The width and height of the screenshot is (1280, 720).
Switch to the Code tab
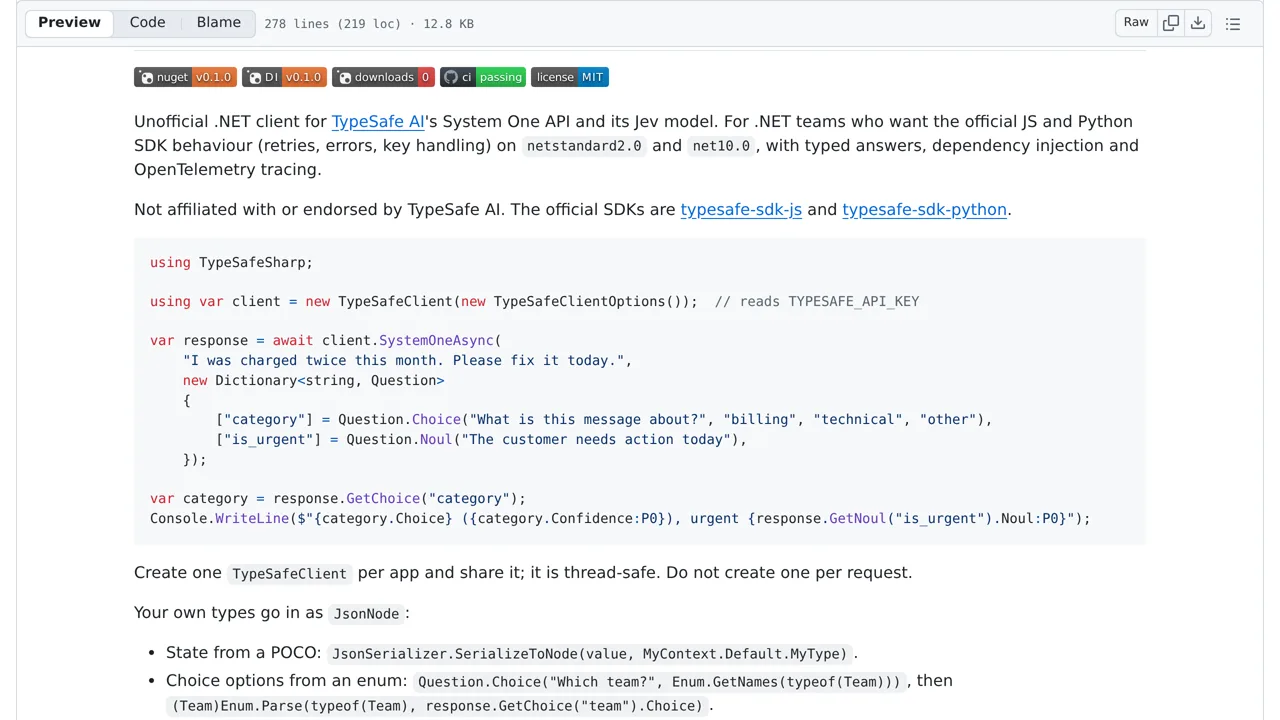point(147,23)
